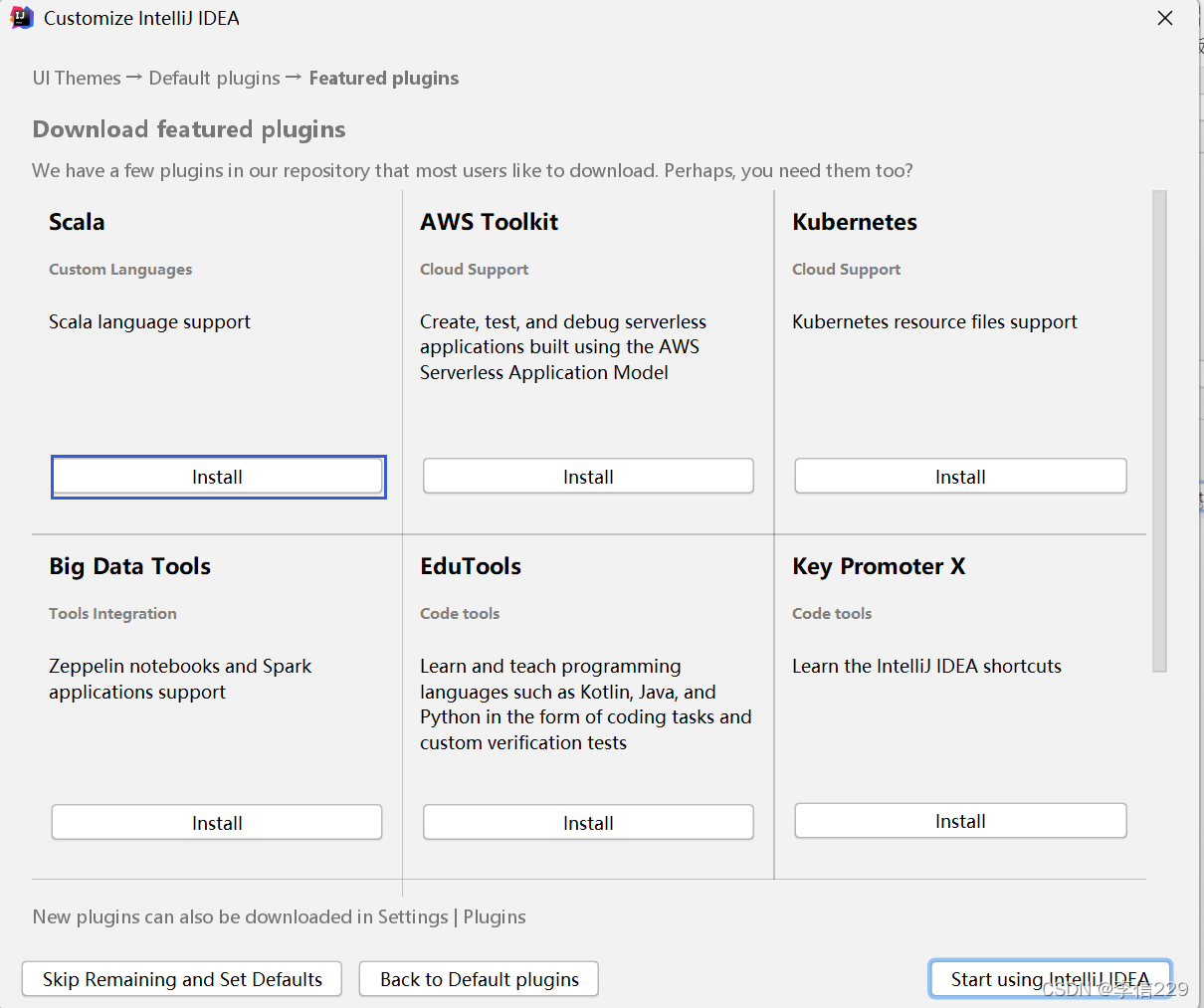Screen dimensions: 1204x1008
Task: Click the EduTools plugin description text
Action: pyautogui.click(x=585, y=705)
